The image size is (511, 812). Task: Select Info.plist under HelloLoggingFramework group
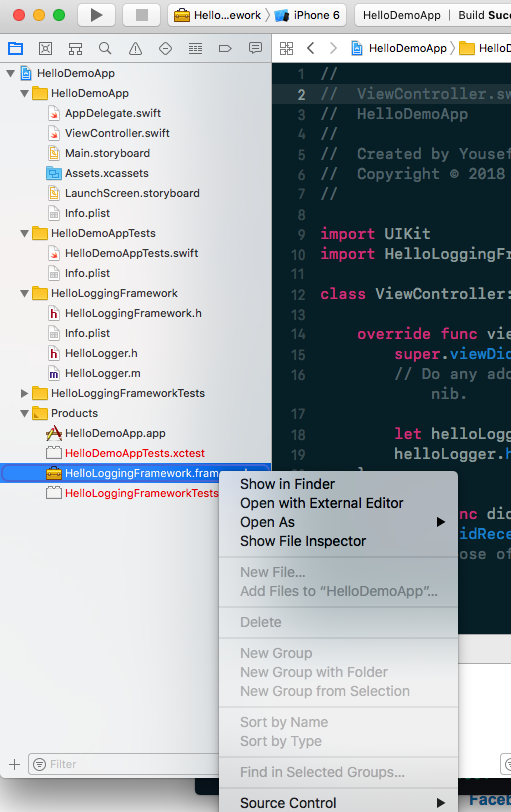pyautogui.click(x=87, y=334)
